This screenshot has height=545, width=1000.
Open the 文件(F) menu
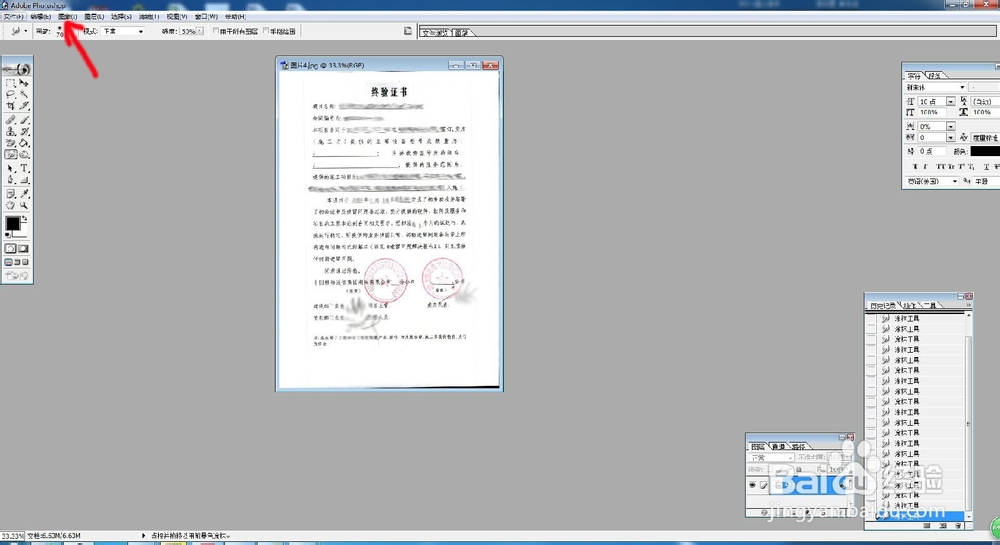tap(13, 17)
